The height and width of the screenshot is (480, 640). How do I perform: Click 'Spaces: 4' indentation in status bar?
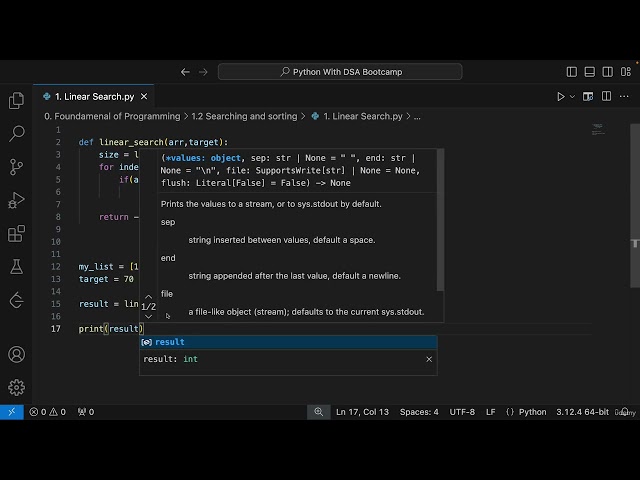(x=419, y=412)
